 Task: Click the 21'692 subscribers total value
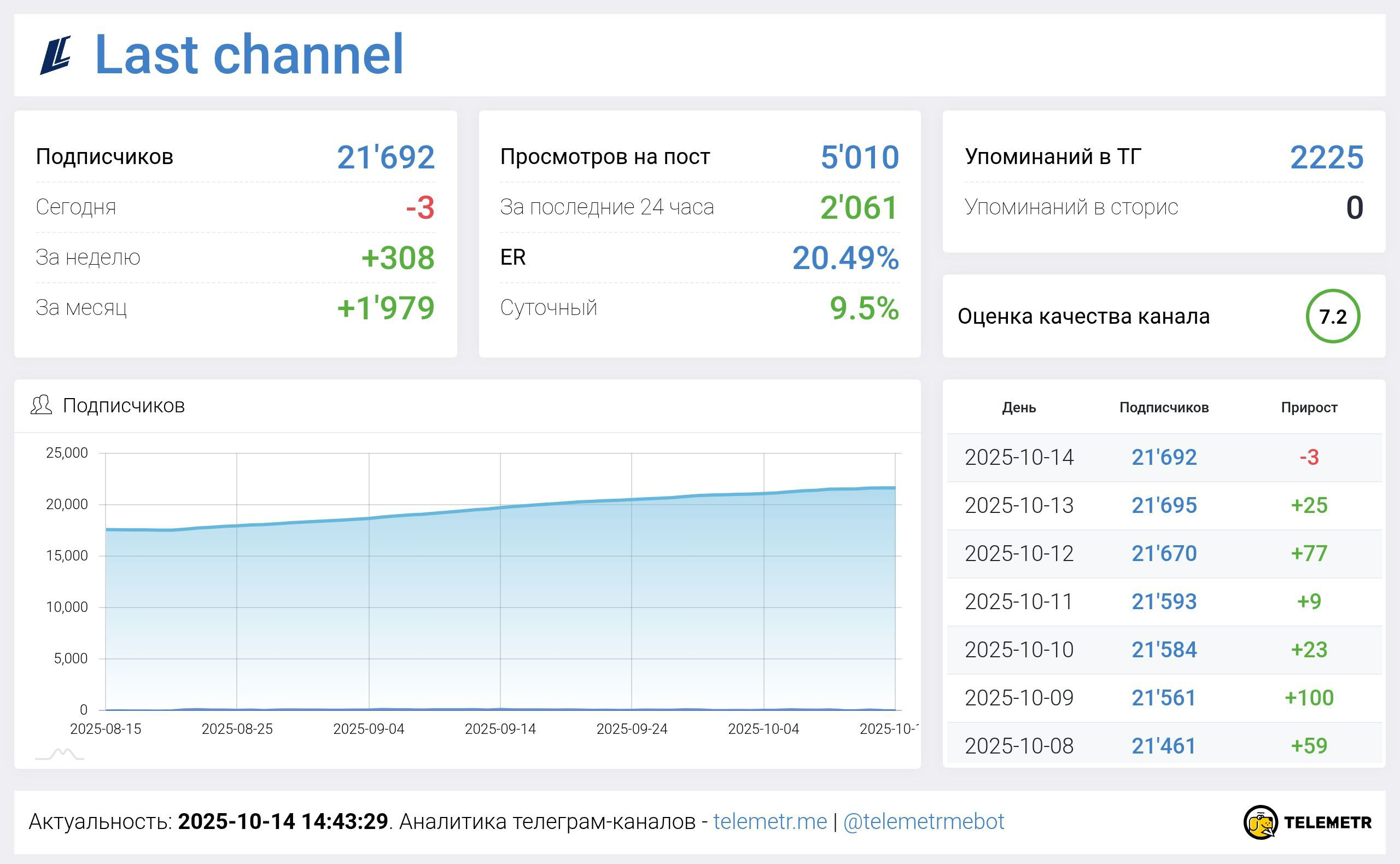coord(386,157)
